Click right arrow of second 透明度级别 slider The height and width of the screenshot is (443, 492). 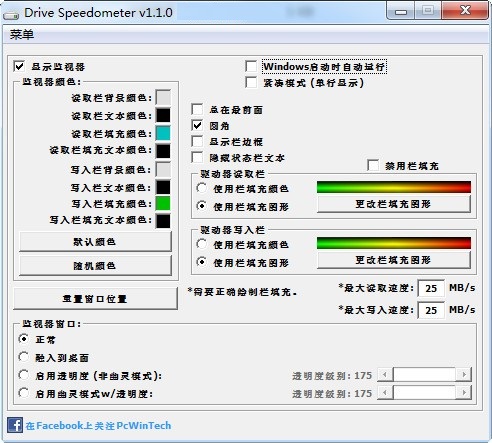click(464, 393)
